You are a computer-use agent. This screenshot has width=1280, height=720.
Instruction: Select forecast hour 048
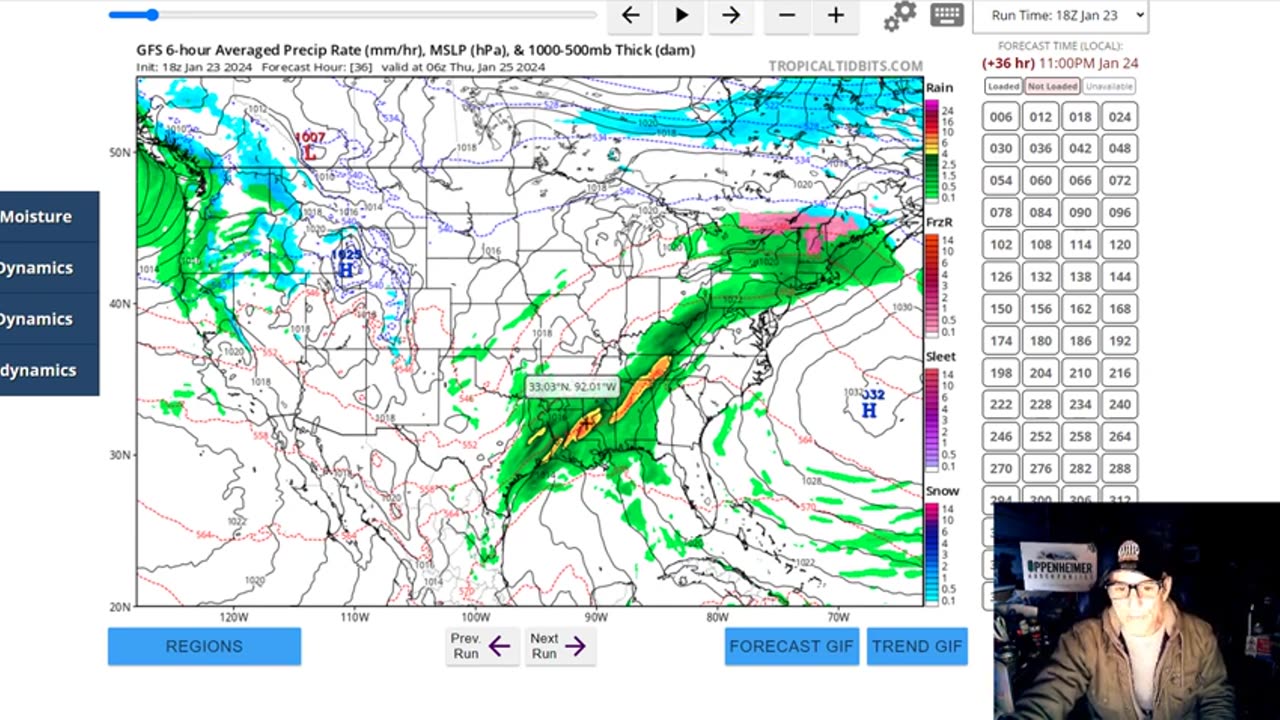1120,149
